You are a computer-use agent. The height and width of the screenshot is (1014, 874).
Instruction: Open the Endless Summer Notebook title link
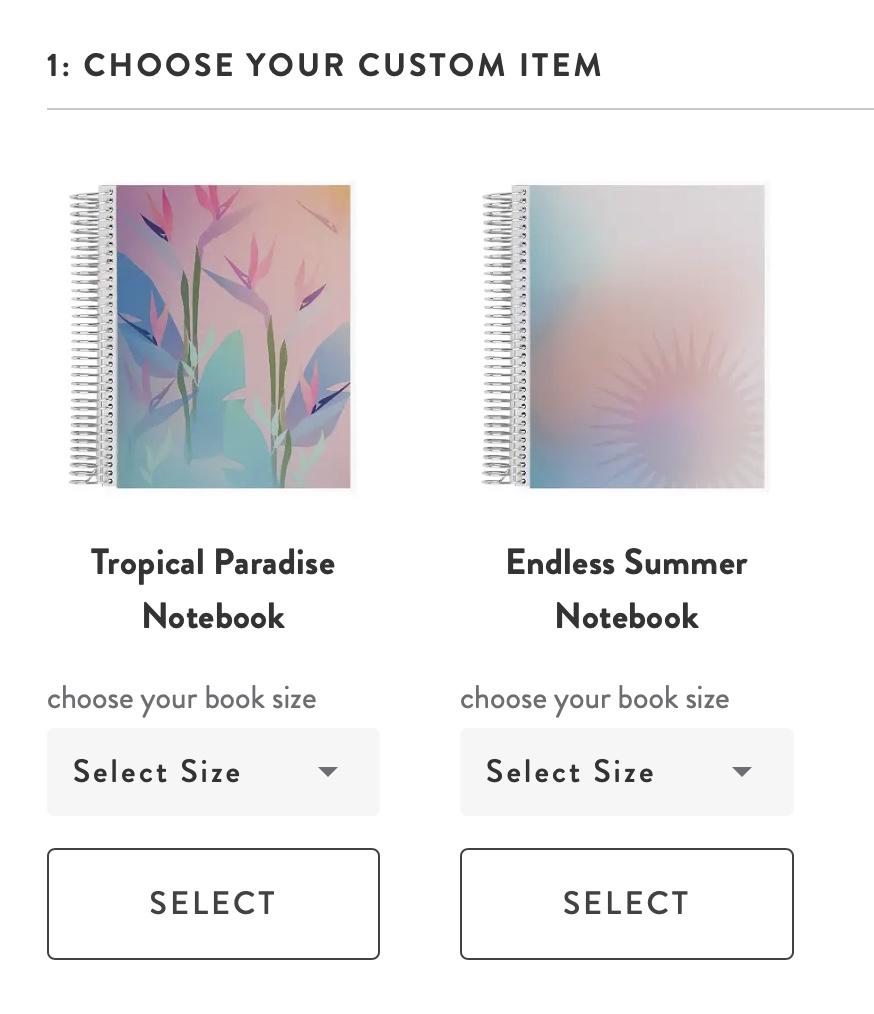point(626,589)
